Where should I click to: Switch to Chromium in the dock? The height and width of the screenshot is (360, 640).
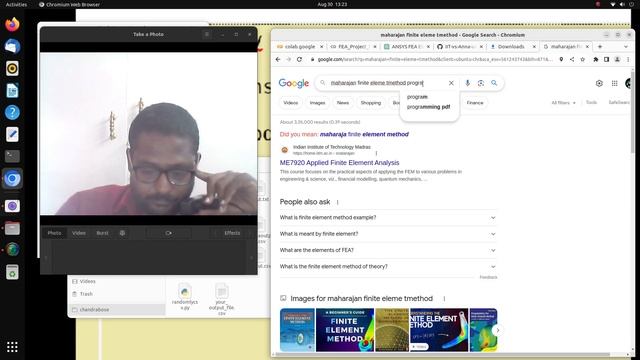click(12, 179)
